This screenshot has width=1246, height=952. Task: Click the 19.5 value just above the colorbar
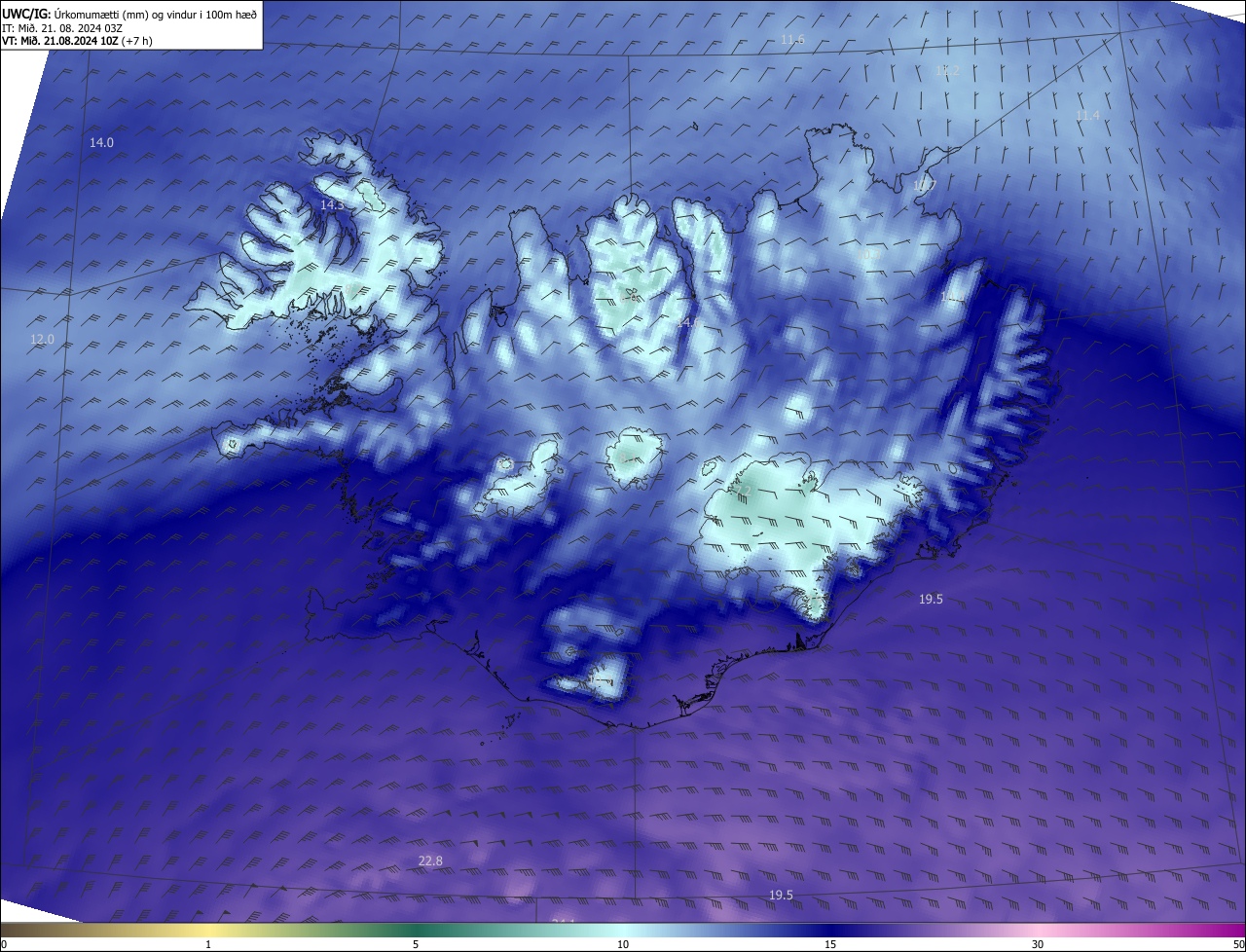point(781,896)
